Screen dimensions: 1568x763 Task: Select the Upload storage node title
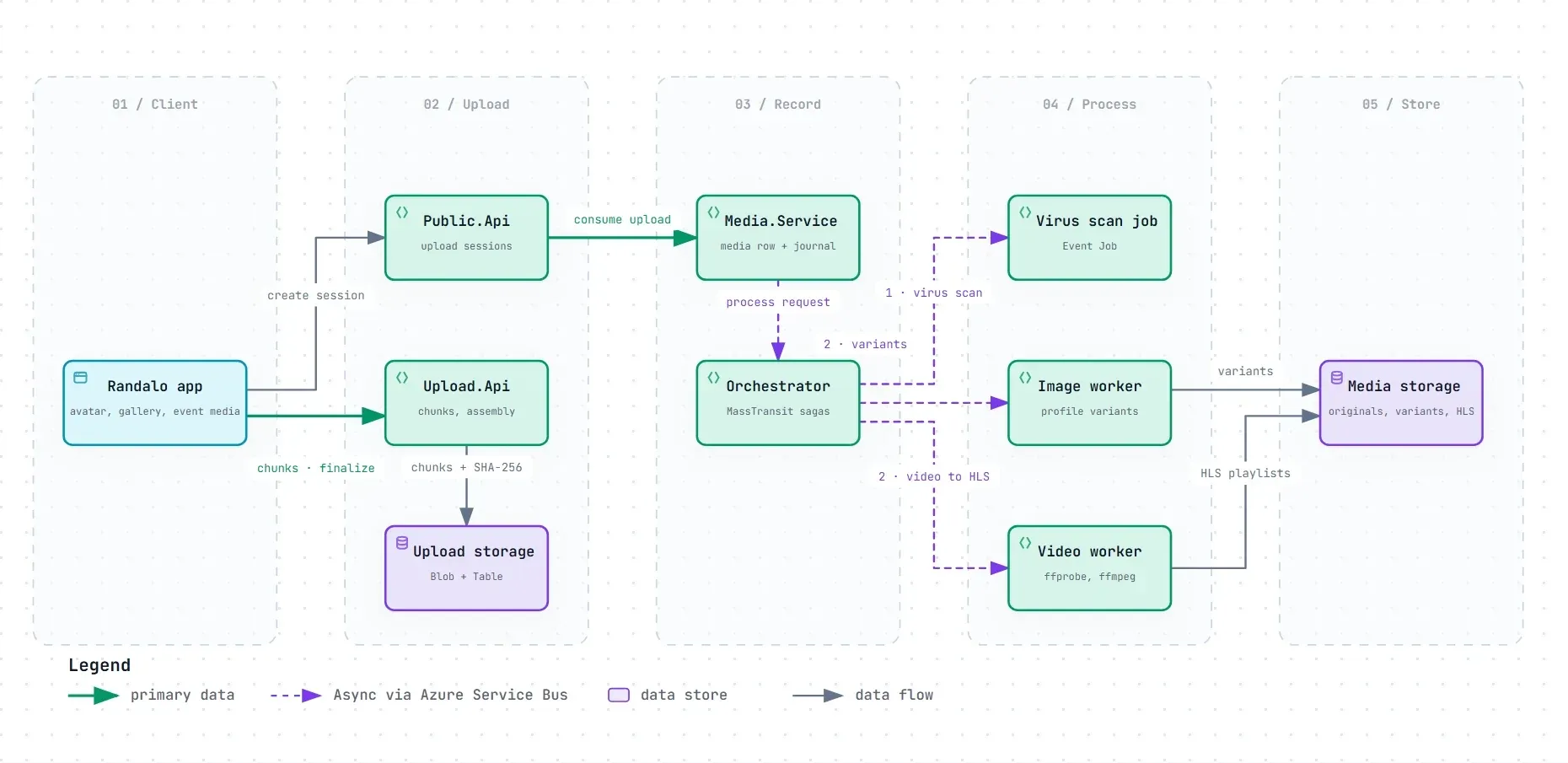[474, 551]
